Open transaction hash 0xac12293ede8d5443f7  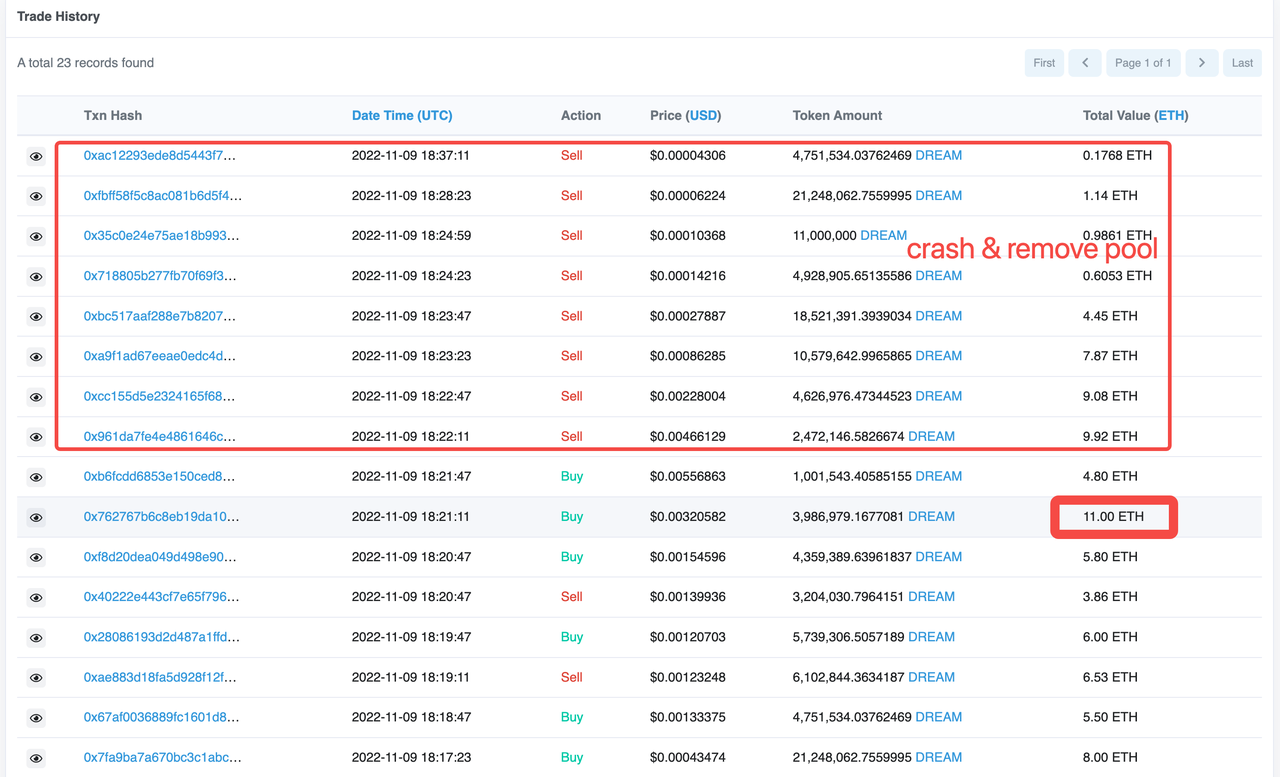(x=160, y=156)
